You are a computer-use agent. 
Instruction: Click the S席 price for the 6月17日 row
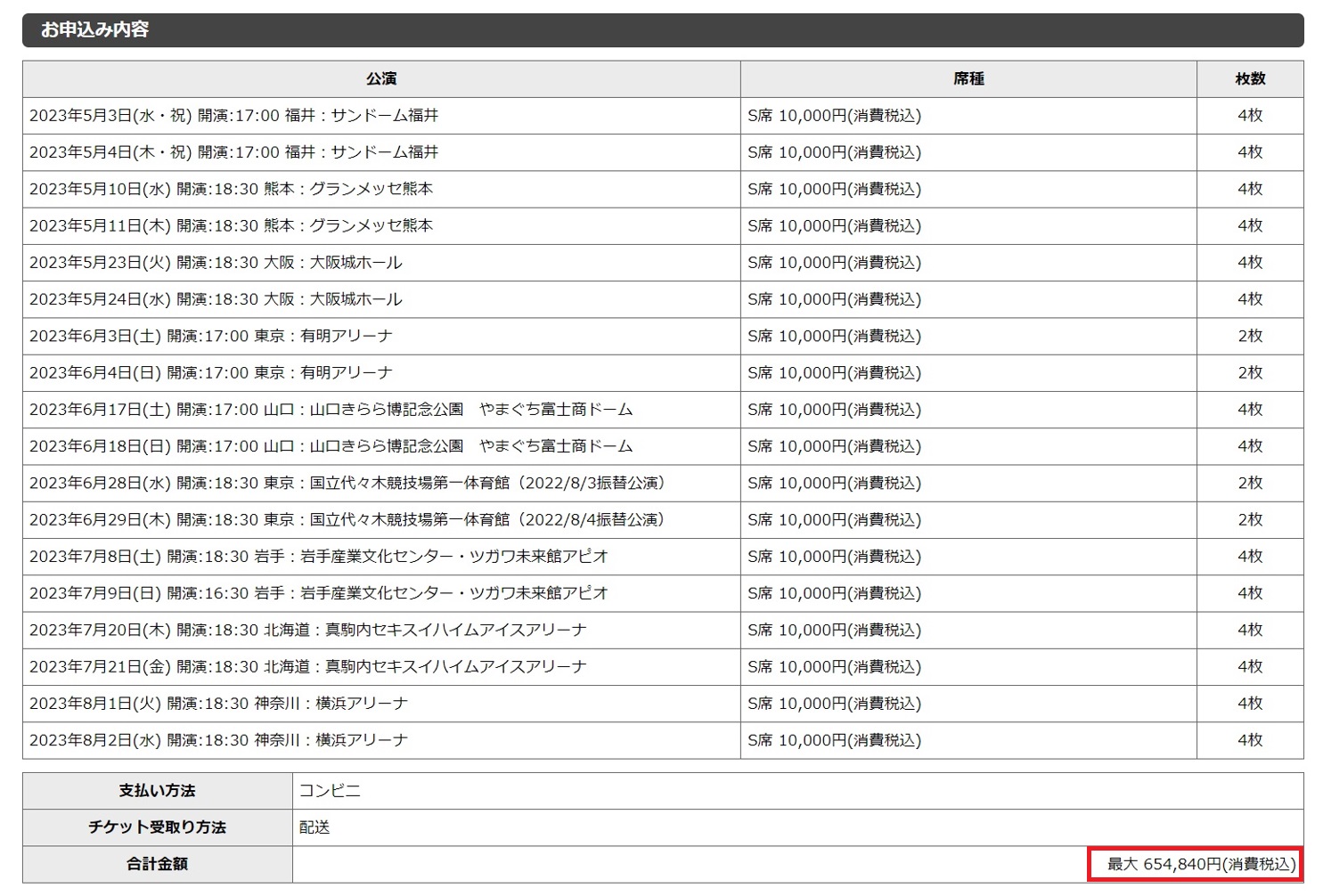point(835,410)
